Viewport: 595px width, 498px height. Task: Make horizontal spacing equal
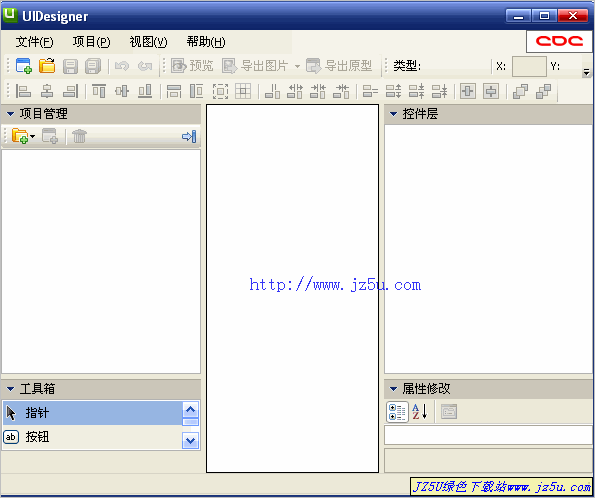[x=272, y=91]
